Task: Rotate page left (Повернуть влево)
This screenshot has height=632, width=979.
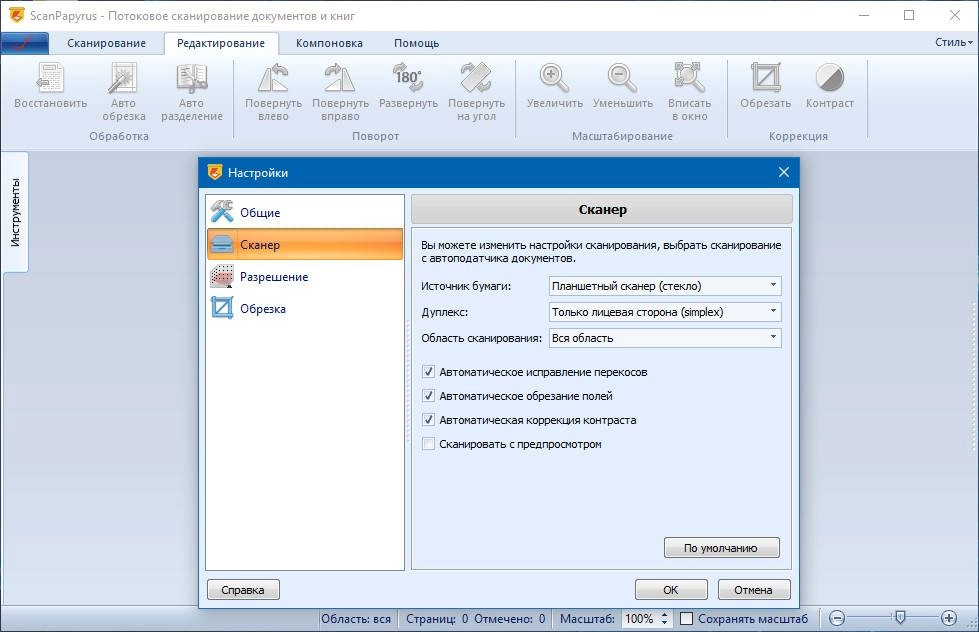Action: [x=273, y=92]
